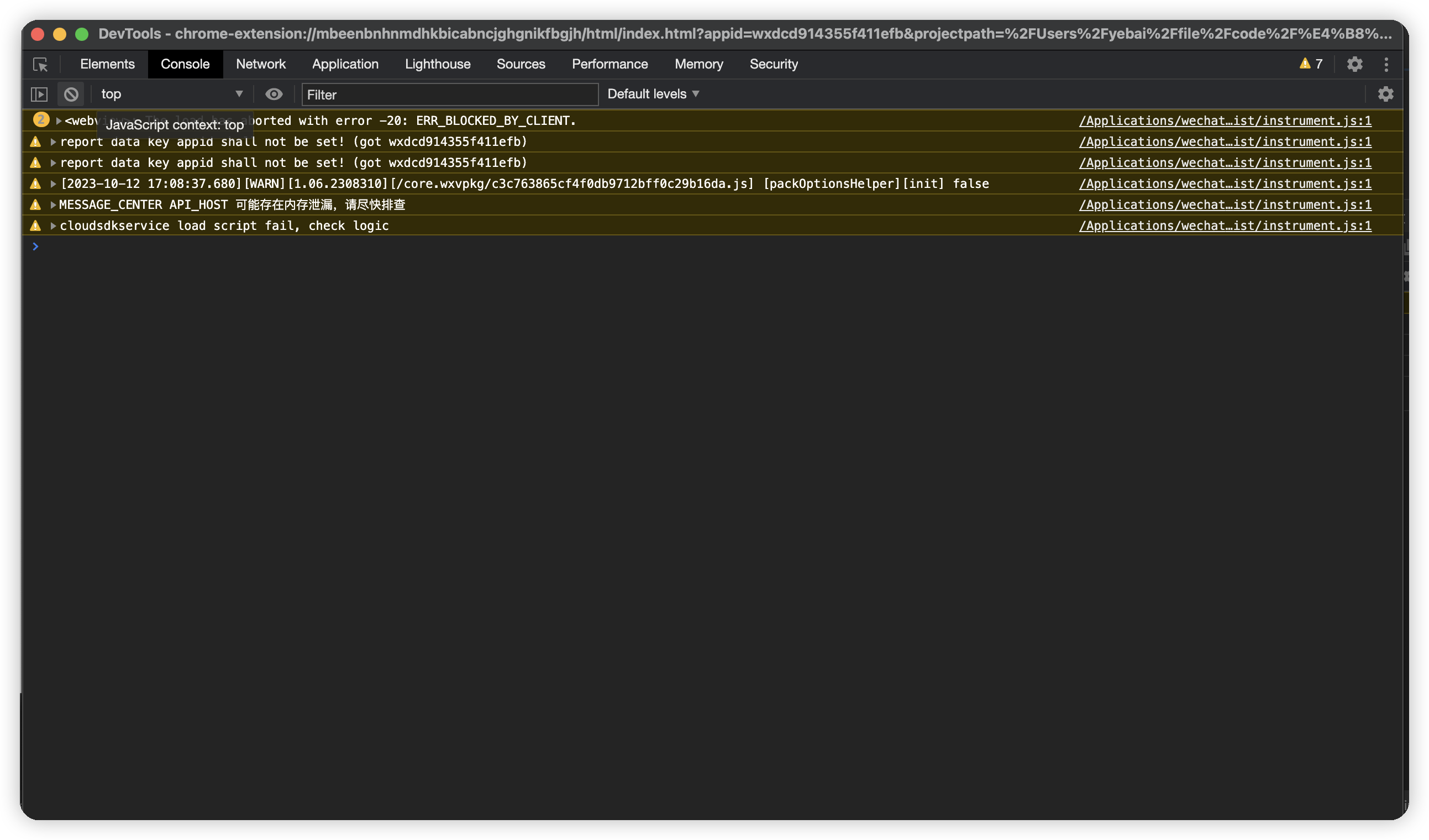Open the Default levels dropdown
Image resolution: width=1429 pixels, height=840 pixels.
click(x=653, y=94)
